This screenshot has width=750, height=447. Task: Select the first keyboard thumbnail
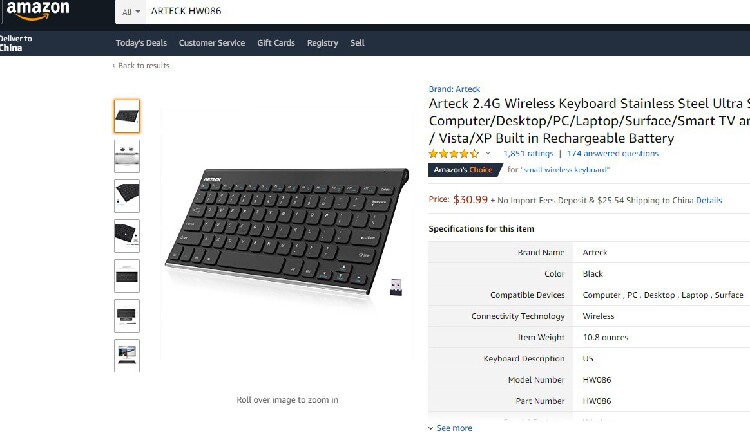click(x=127, y=116)
